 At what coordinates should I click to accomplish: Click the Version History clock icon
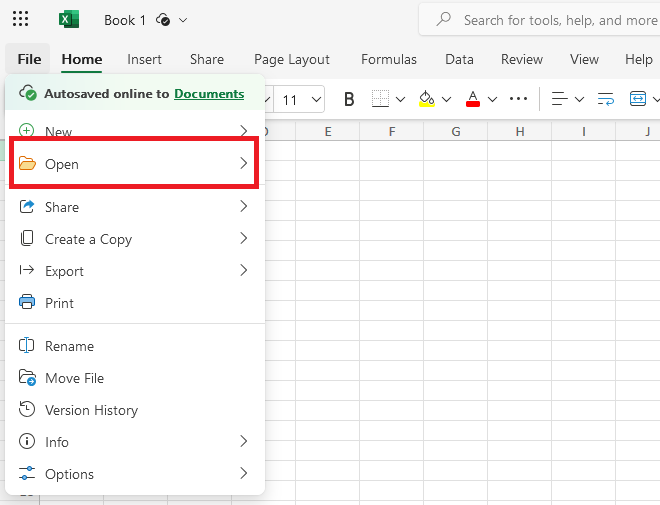[x=27, y=409]
